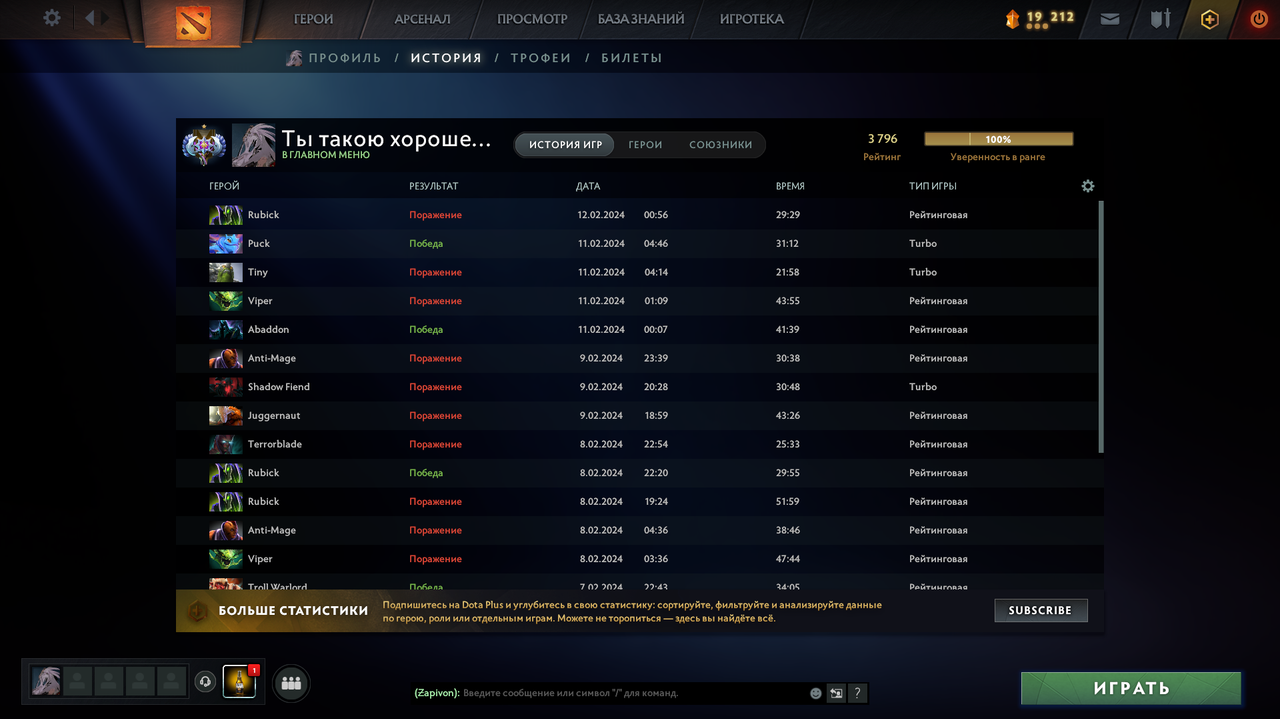Open the ГЕРОИ top menu

point(313,19)
